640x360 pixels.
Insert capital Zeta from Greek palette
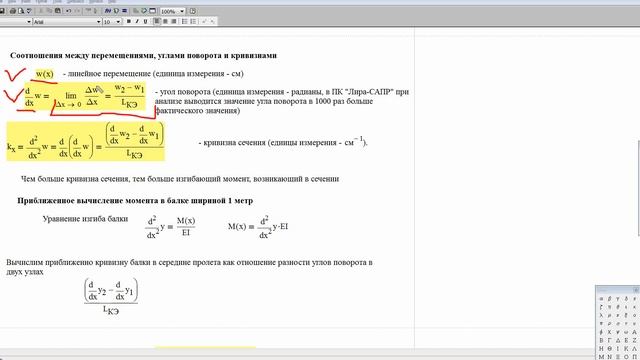click(x=635, y=340)
